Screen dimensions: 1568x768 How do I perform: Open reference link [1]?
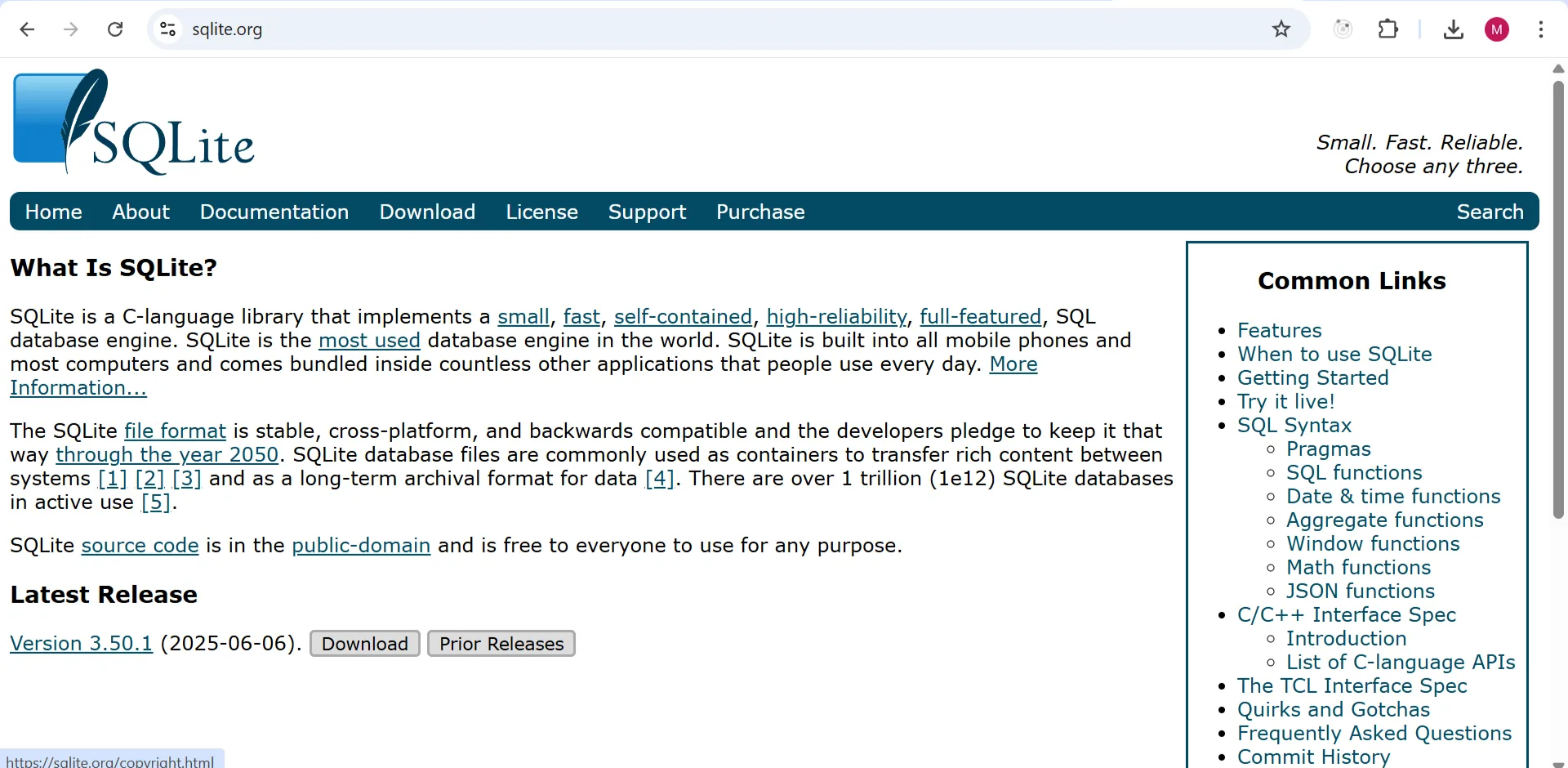click(x=113, y=478)
